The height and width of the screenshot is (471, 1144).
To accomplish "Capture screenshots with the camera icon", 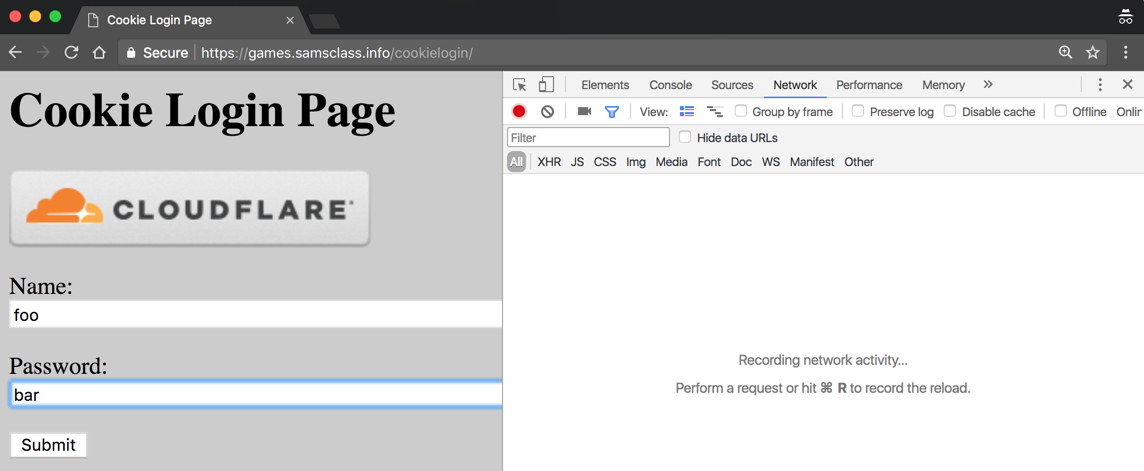I will [584, 112].
